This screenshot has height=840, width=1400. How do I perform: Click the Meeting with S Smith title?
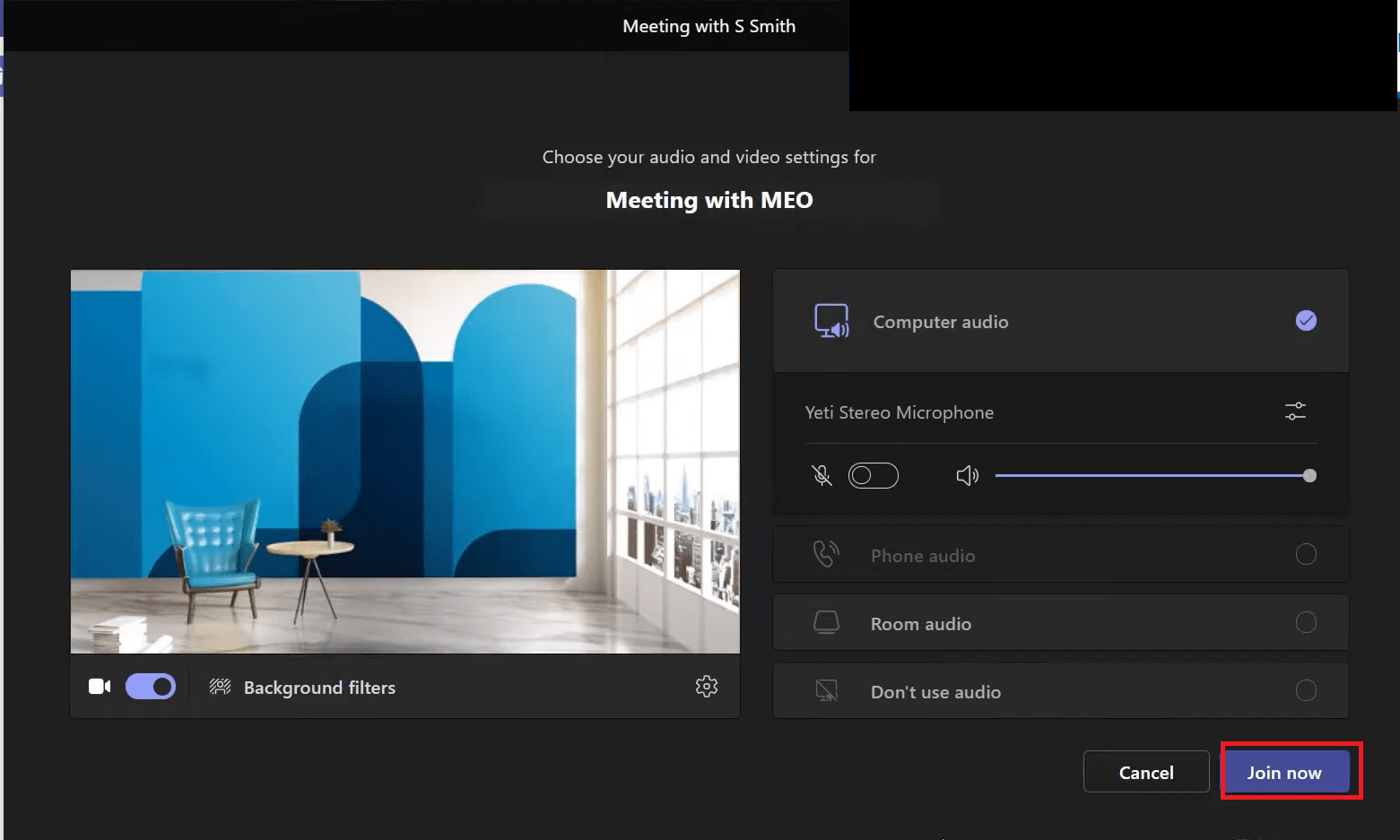point(709,26)
